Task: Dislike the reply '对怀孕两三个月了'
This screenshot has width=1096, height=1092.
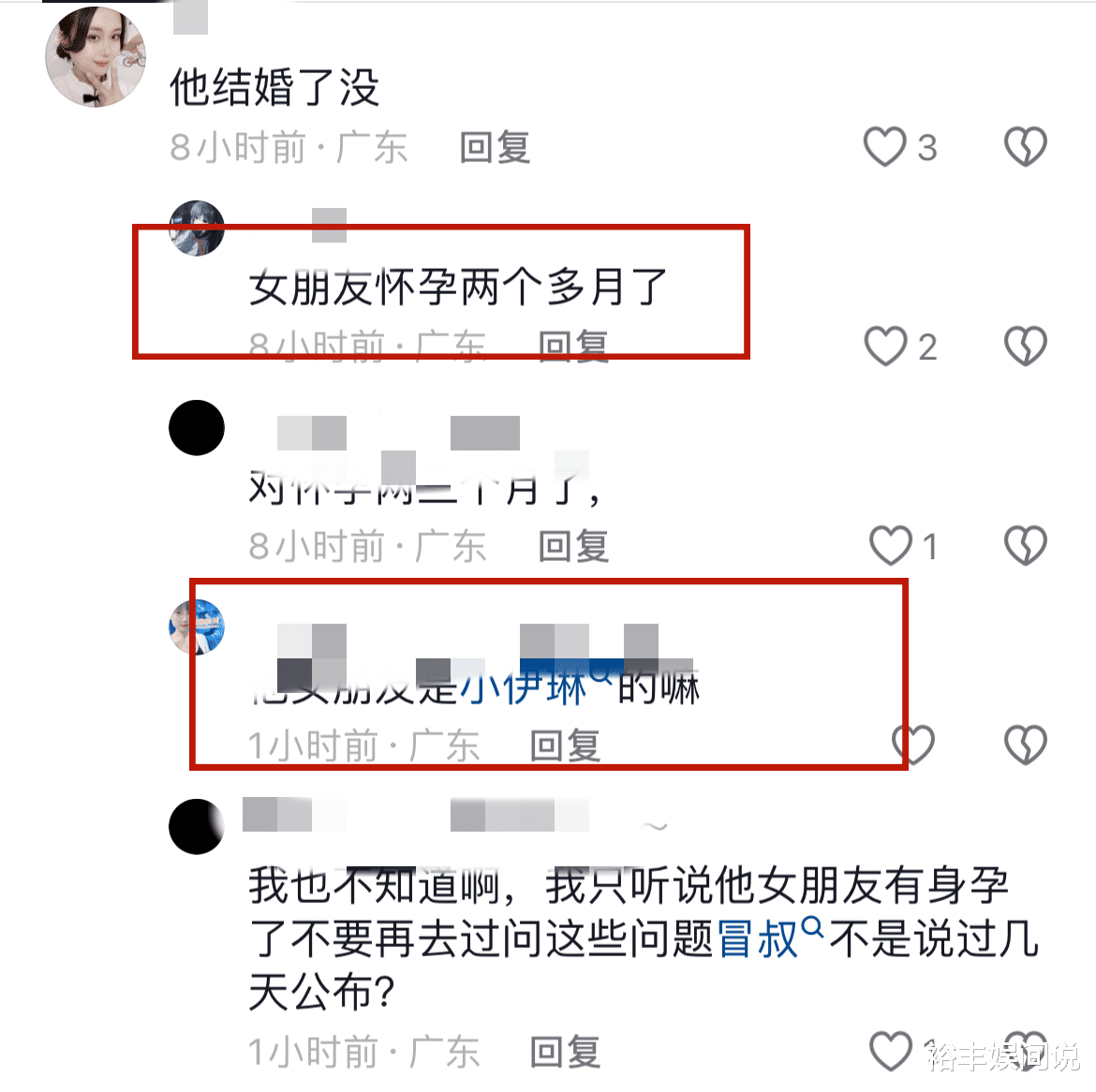Action: 1026,545
